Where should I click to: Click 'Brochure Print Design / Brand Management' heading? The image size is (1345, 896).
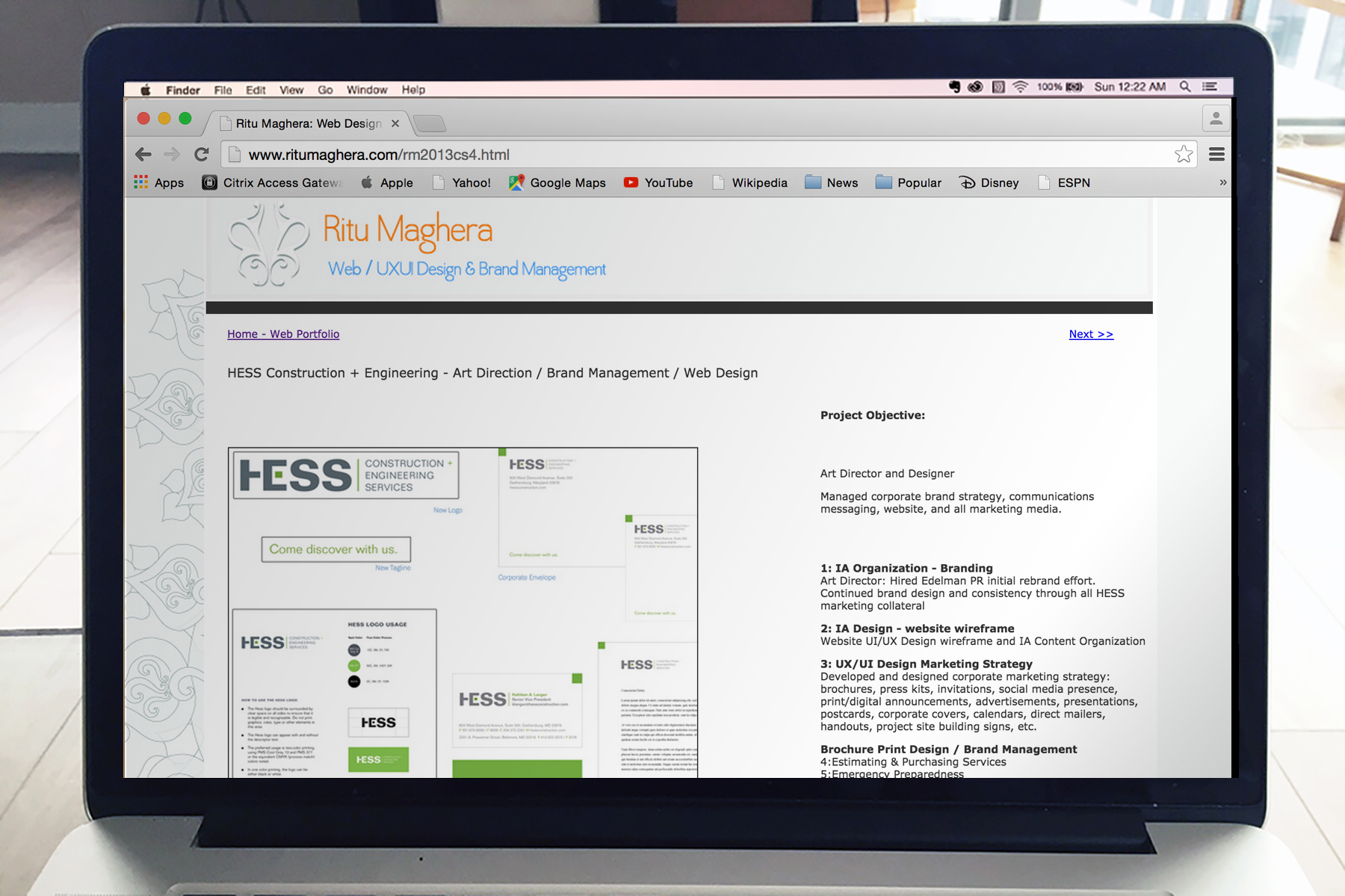(948, 749)
